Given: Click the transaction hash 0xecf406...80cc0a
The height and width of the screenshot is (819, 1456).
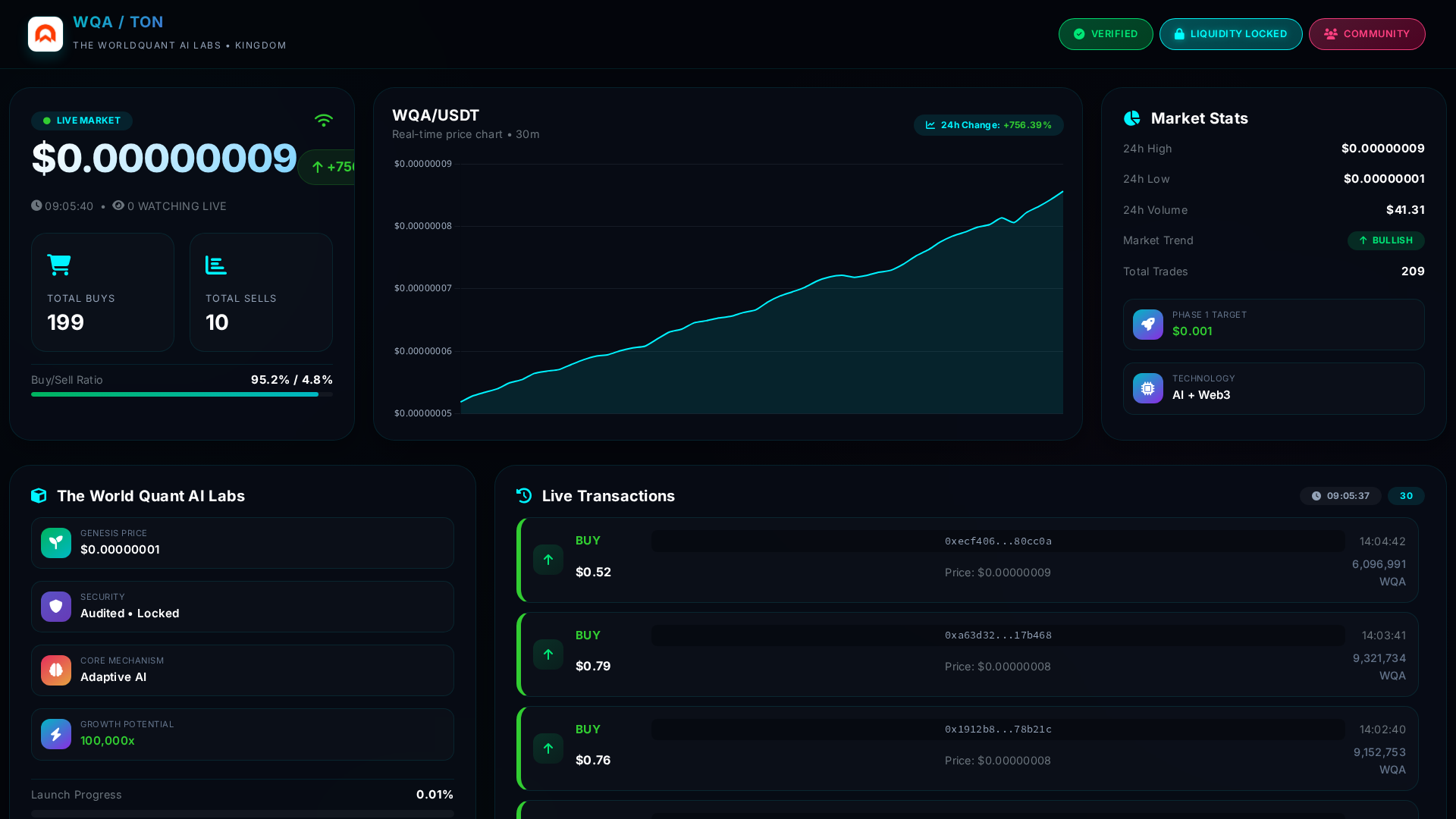Looking at the screenshot, I should pyautogui.click(x=997, y=541).
